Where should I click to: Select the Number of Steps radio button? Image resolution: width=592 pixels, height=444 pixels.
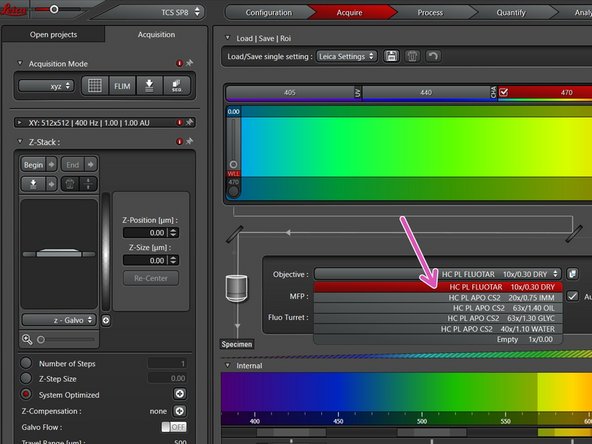click(26, 363)
